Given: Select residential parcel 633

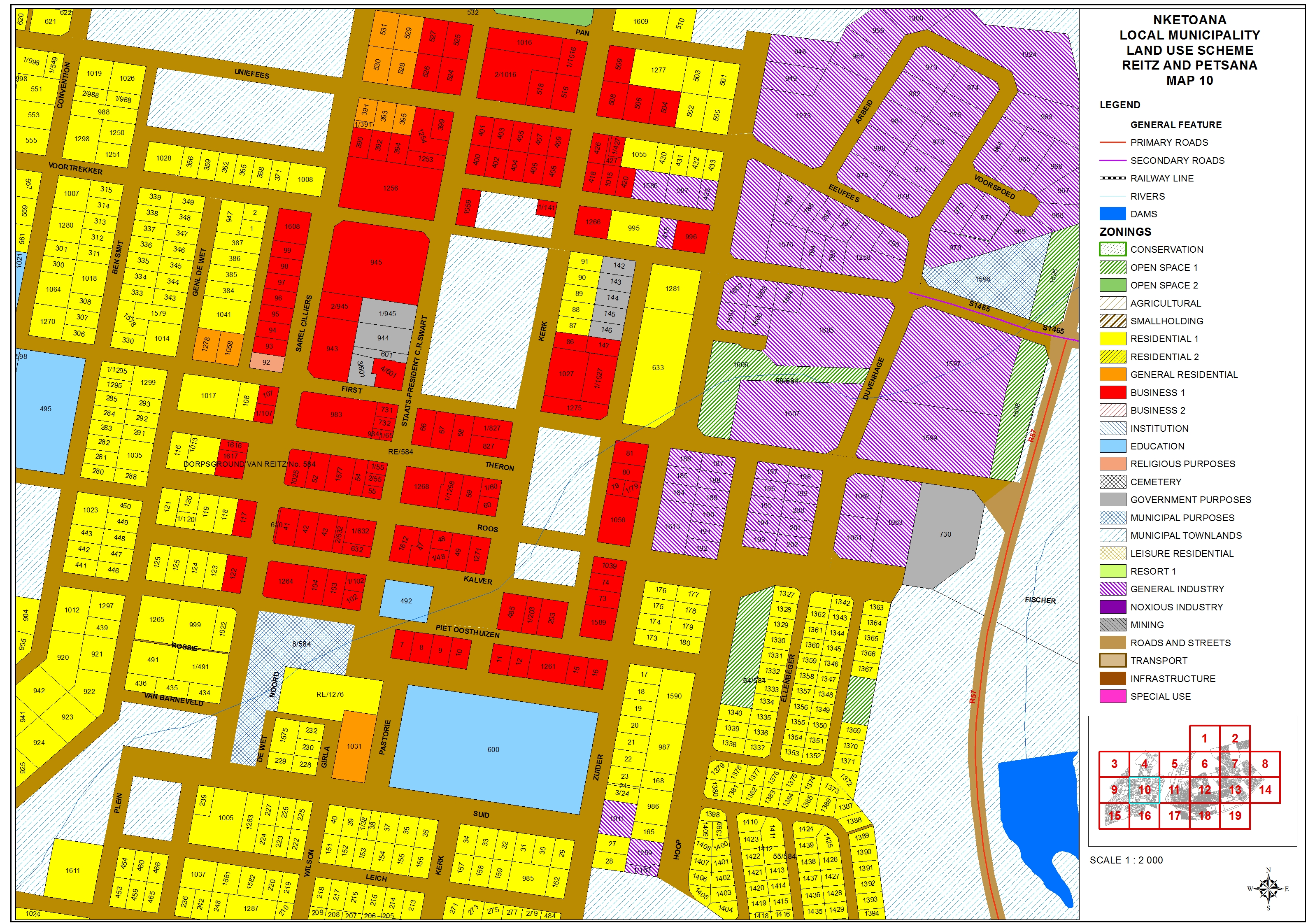Looking at the screenshot, I should pos(657,368).
